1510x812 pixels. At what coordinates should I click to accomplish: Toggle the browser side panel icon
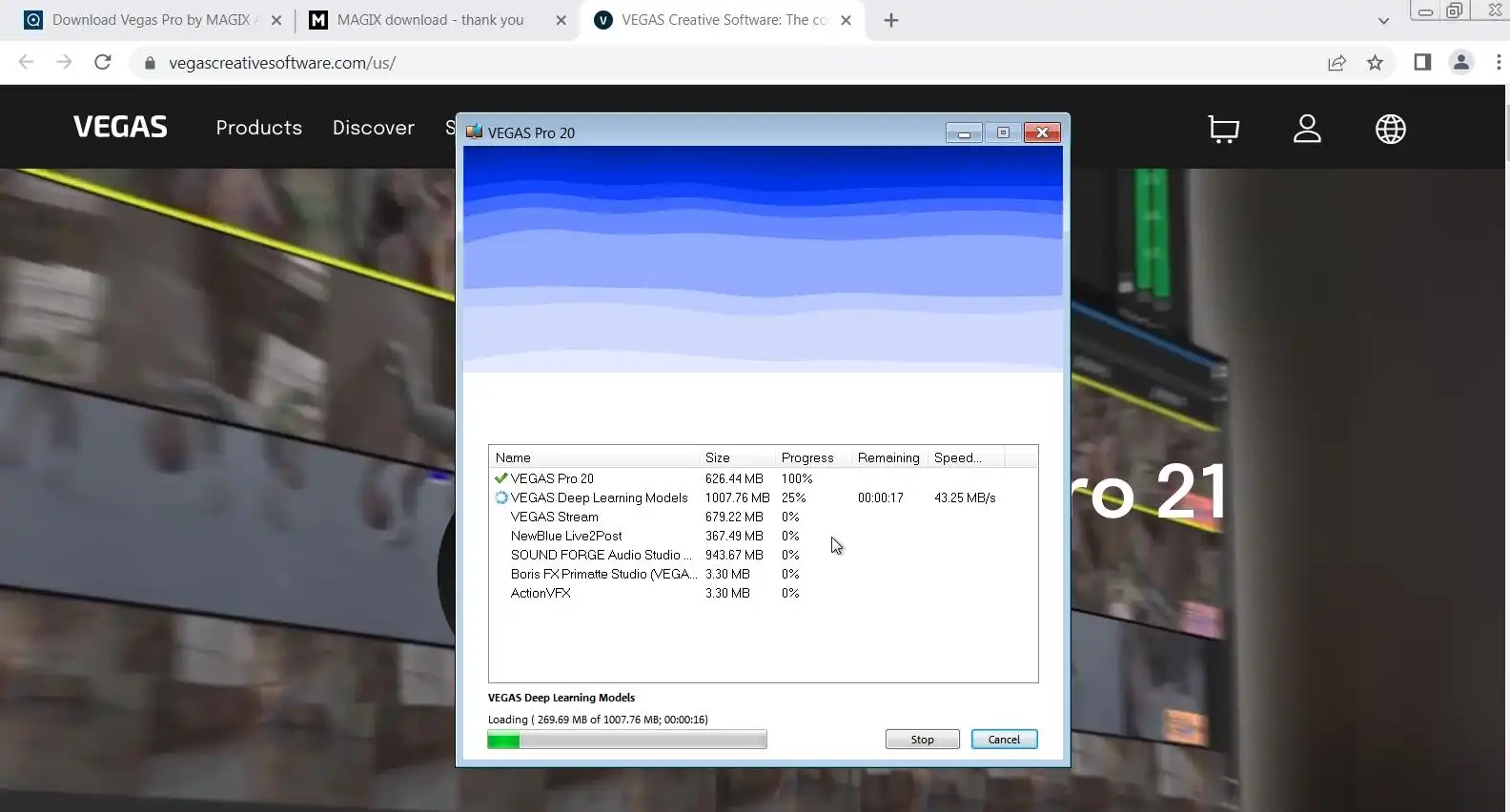pyautogui.click(x=1422, y=62)
